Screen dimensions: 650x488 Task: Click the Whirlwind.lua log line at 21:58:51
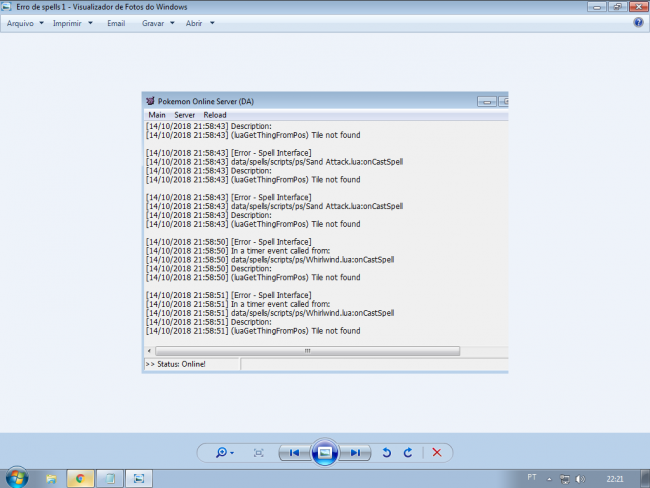click(x=270, y=313)
